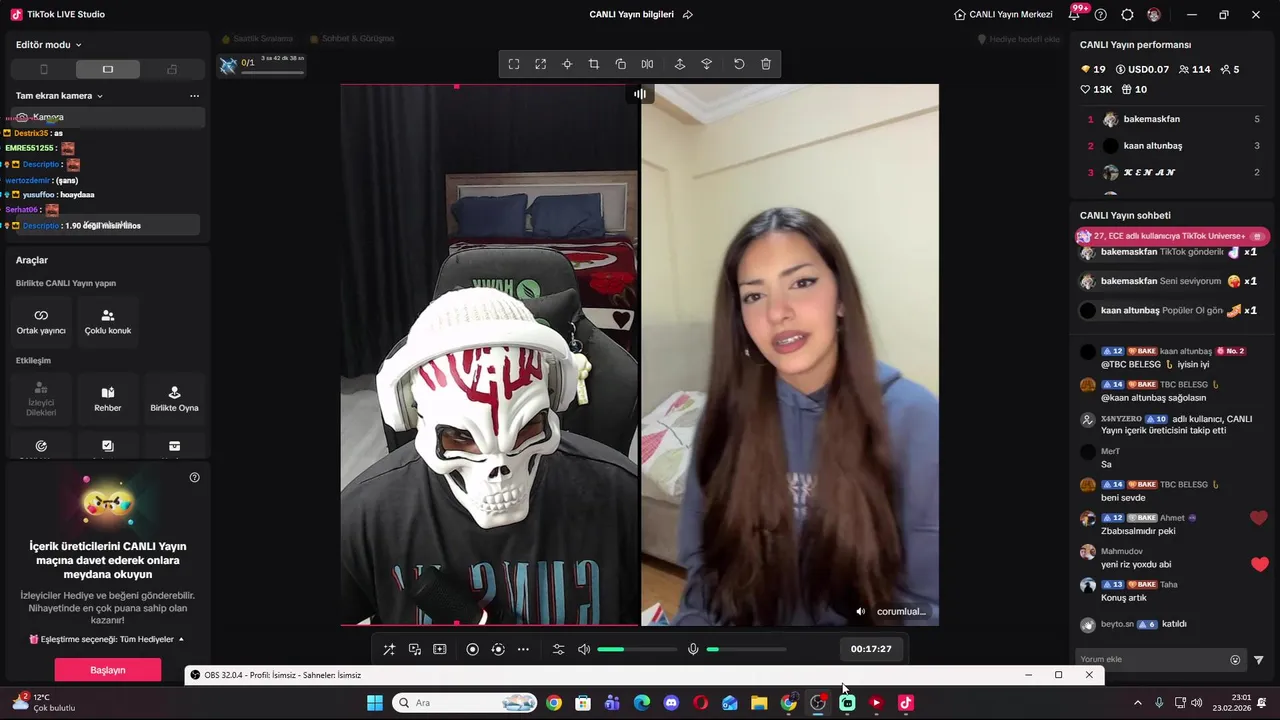This screenshot has height=720, width=1280.
Task: Start recording with the record button
Action: point(472,649)
